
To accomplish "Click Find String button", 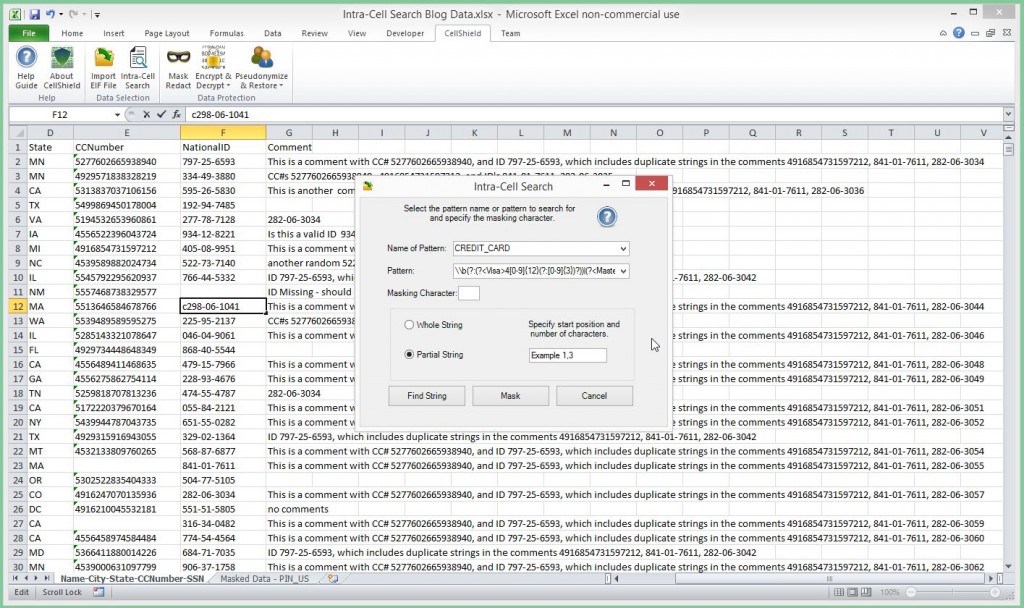I will pyautogui.click(x=426, y=396).
